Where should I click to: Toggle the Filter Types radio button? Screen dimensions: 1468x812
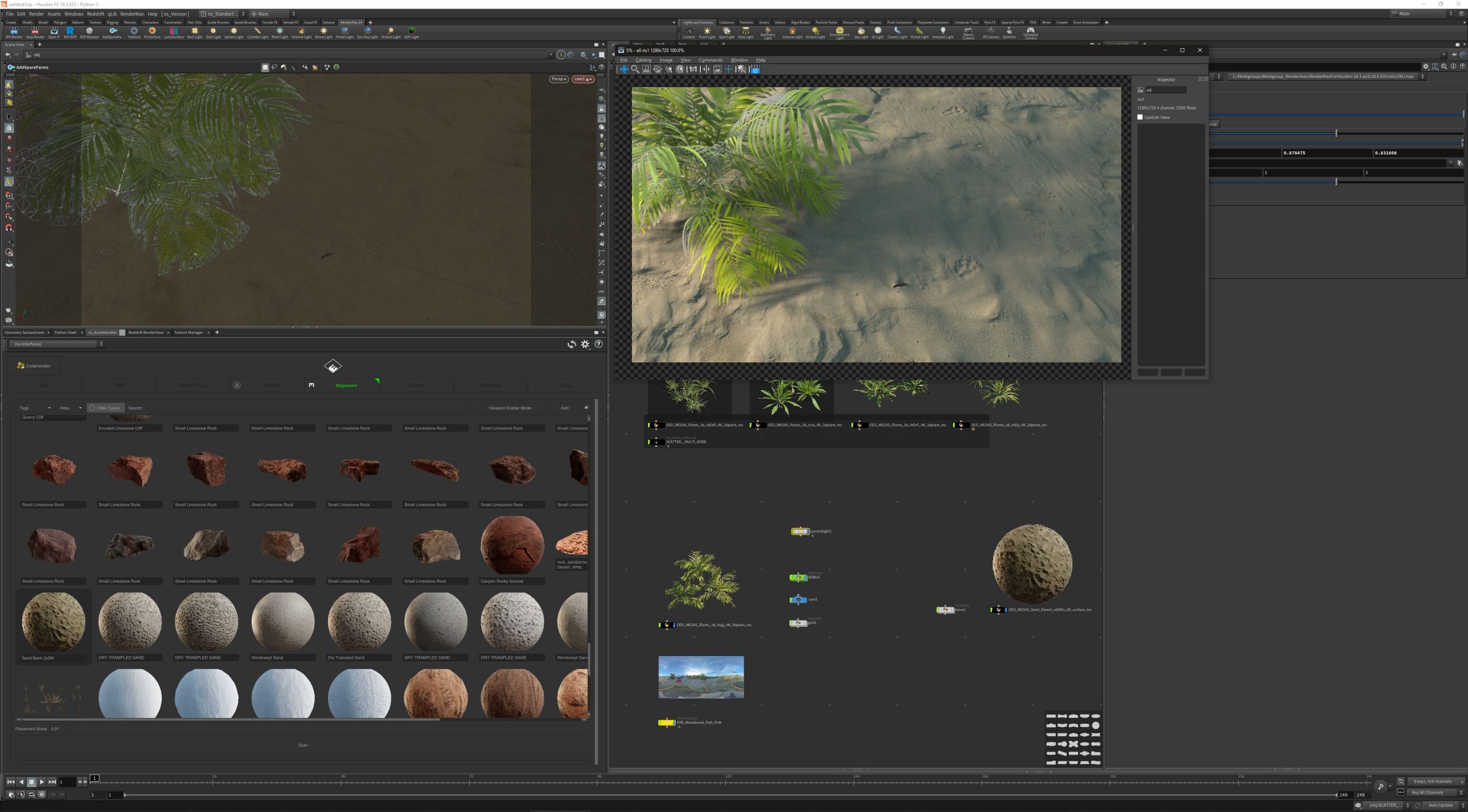coord(92,408)
